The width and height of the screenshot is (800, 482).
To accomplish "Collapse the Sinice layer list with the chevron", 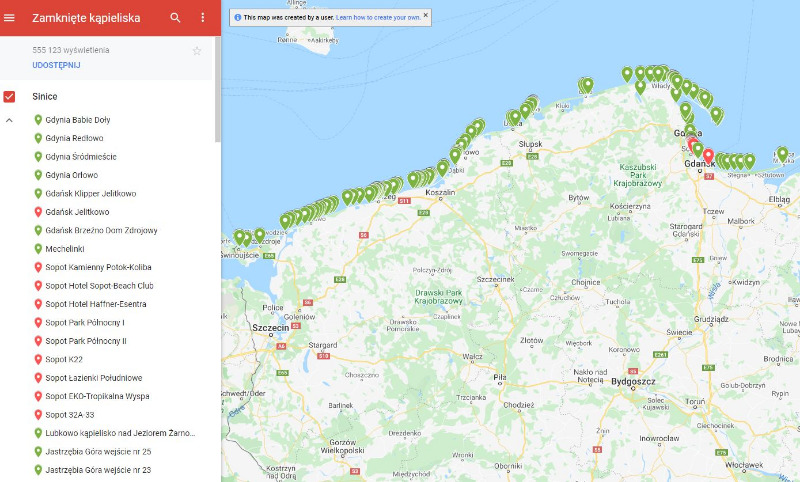I will coord(10,120).
